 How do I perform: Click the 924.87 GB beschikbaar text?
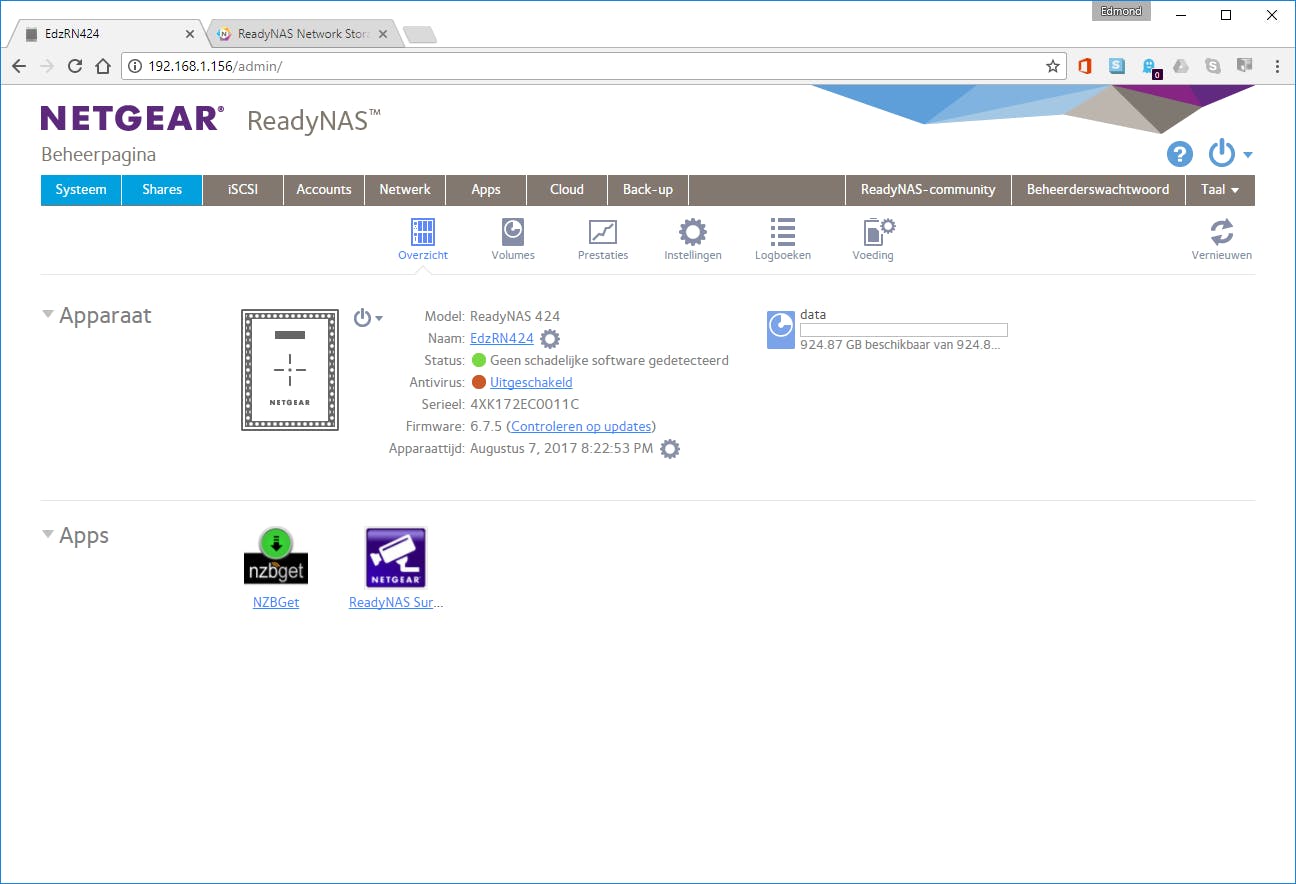[900, 345]
